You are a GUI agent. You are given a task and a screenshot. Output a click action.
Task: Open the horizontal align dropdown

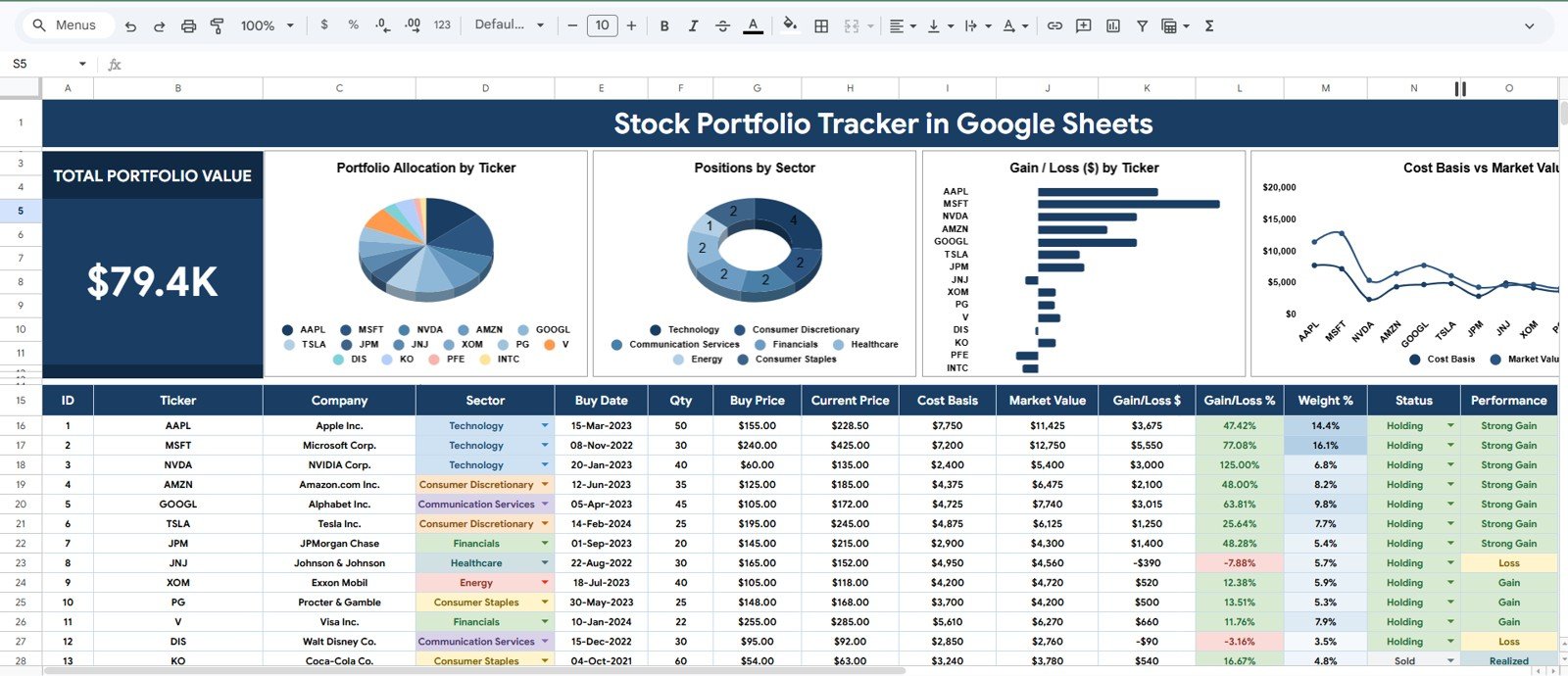(x=903, y=26)
